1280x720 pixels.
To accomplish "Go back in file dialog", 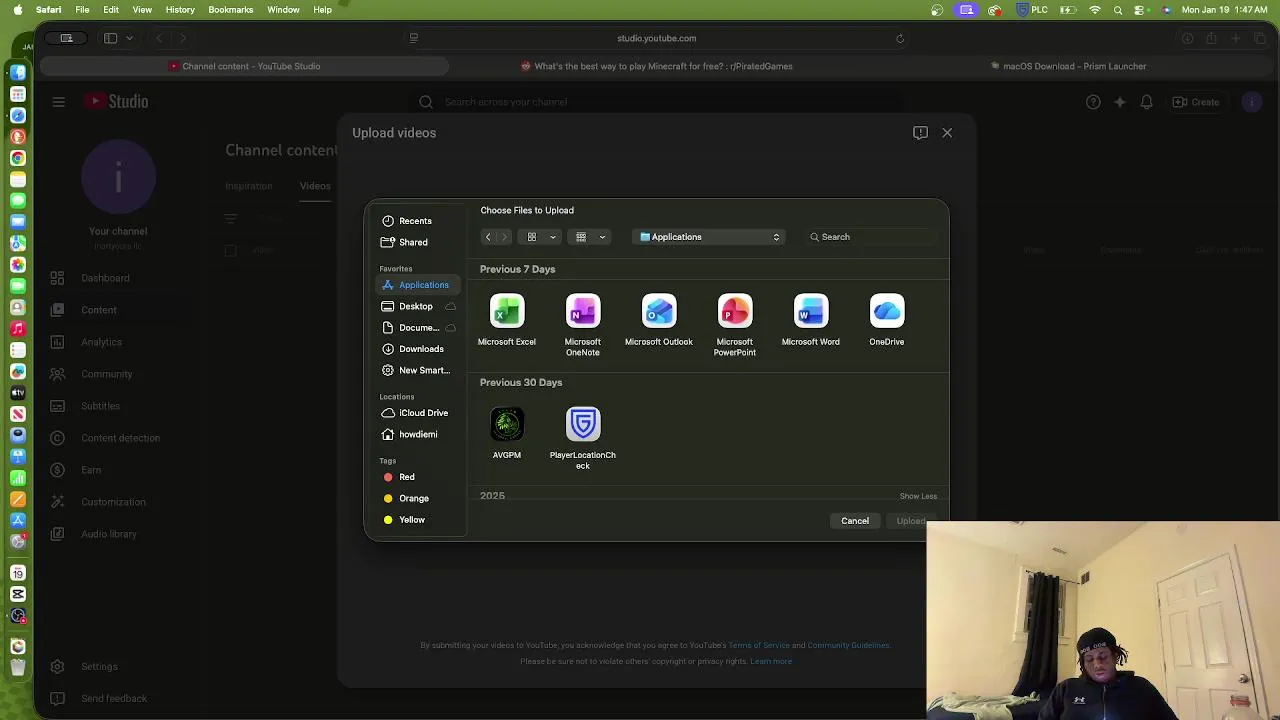I will pos(488,237).
